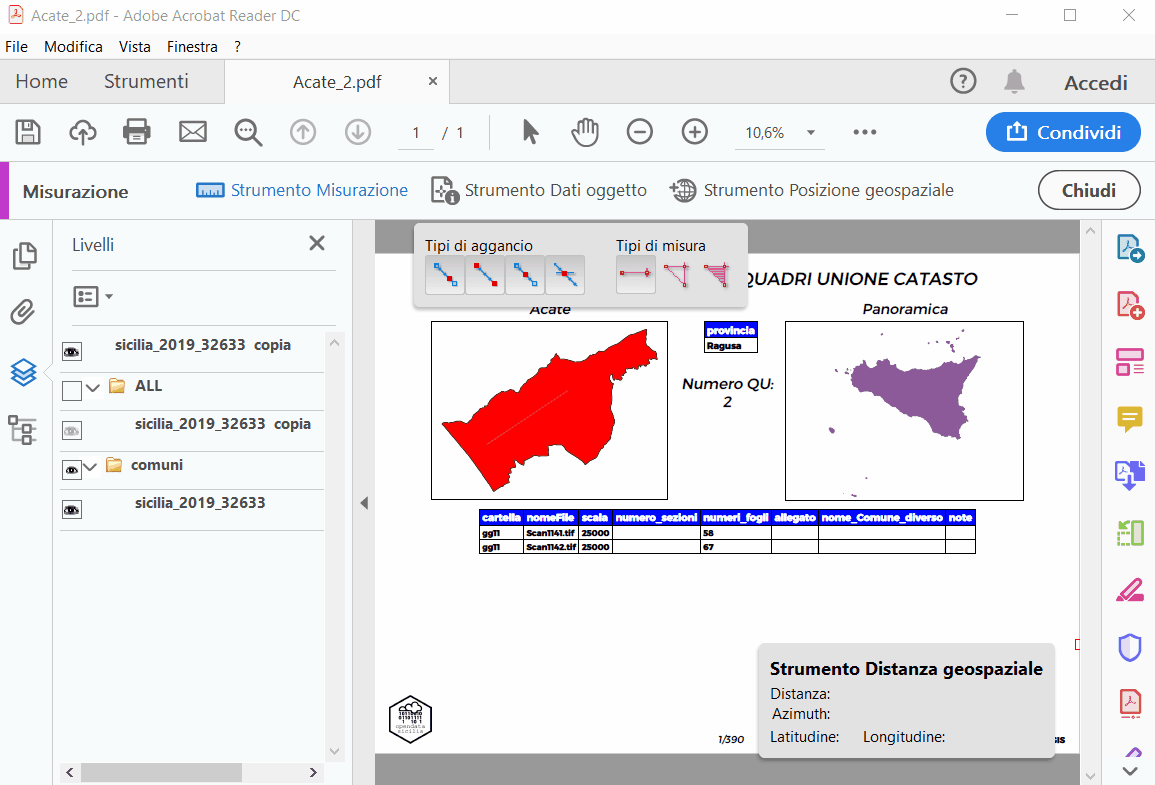The width and height of the screenshot is (1155, 785).
Task: Toggle visibility of the comuni folder
Action: (71, 468)
